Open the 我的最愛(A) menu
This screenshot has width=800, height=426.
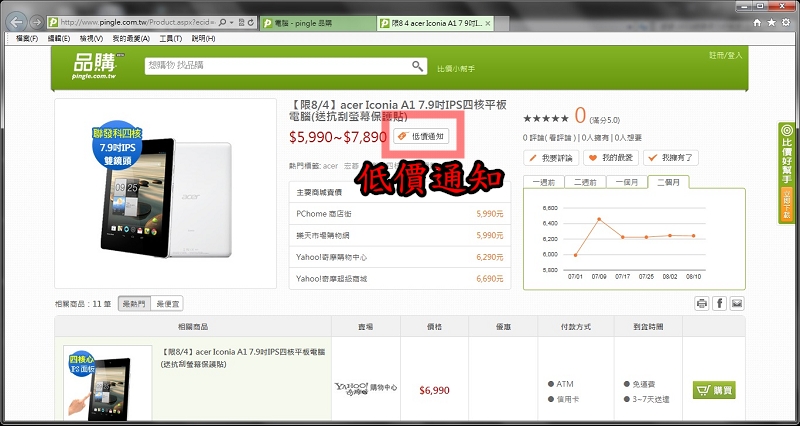(131, 39)
